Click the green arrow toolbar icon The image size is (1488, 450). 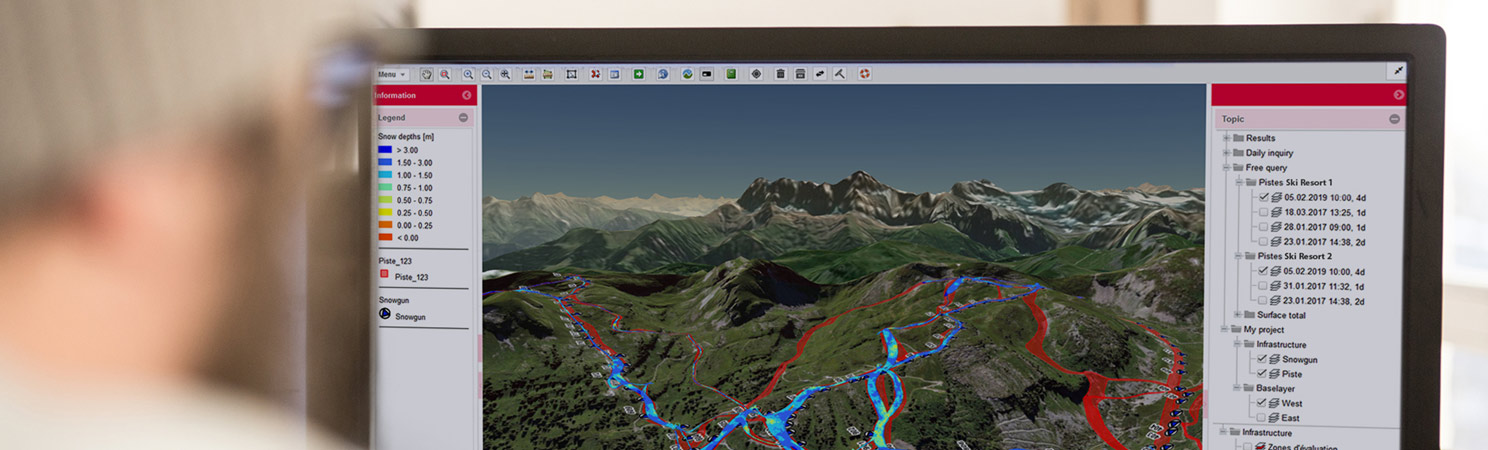[638, 74]
